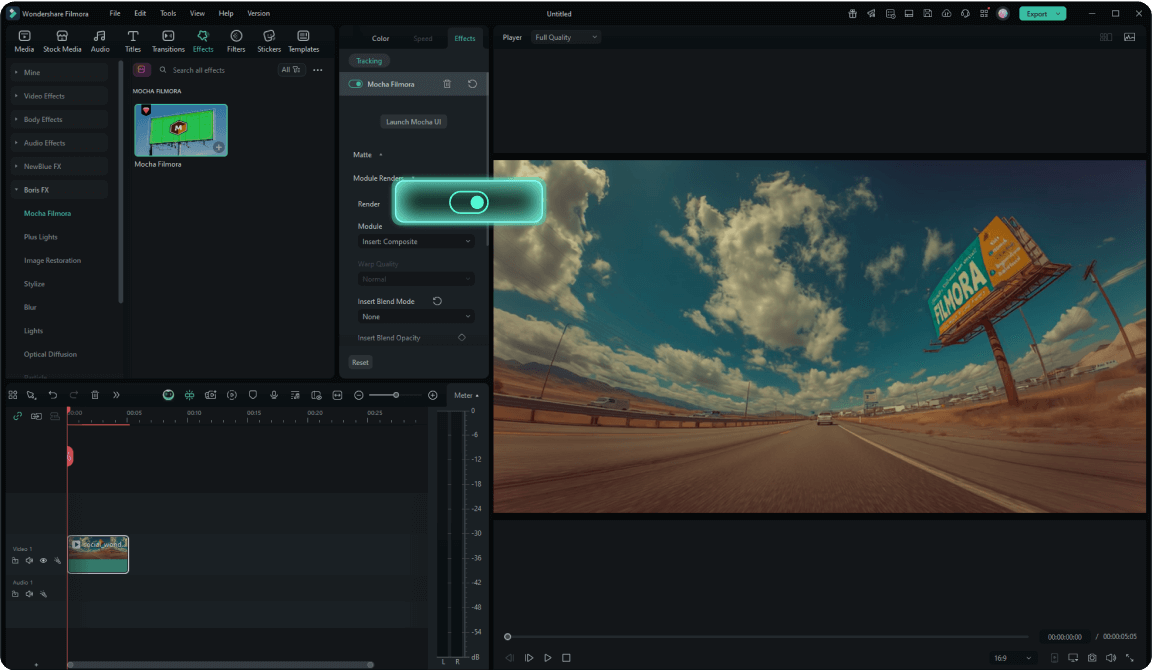Open the Templates tab

(x=303, y=41)
